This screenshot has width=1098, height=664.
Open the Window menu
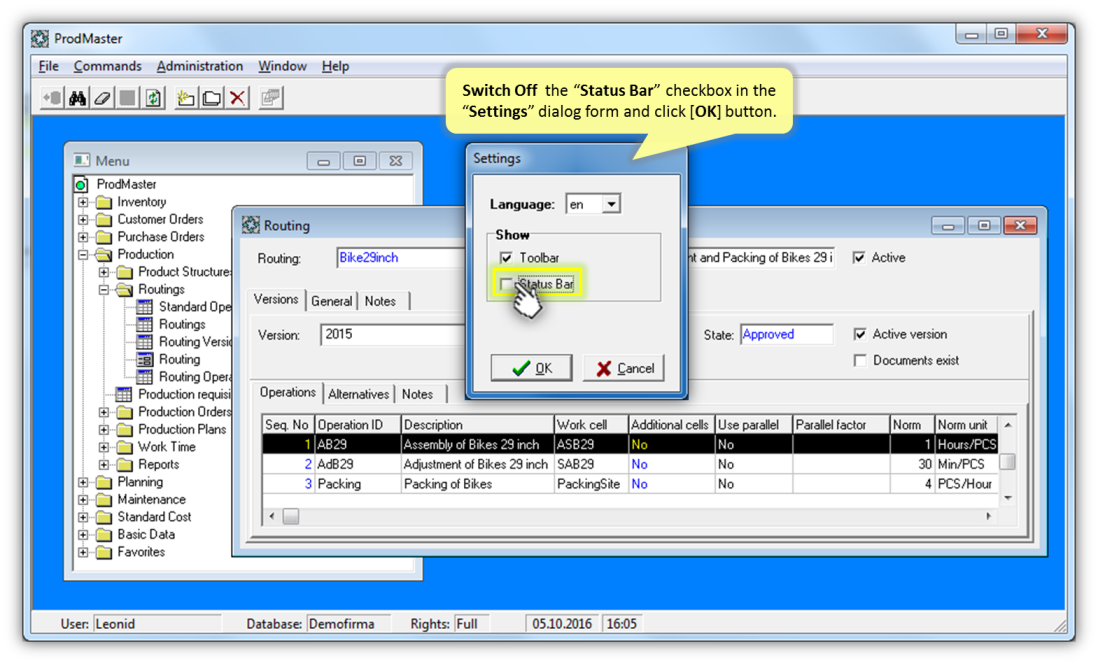(x=282, y=66)
